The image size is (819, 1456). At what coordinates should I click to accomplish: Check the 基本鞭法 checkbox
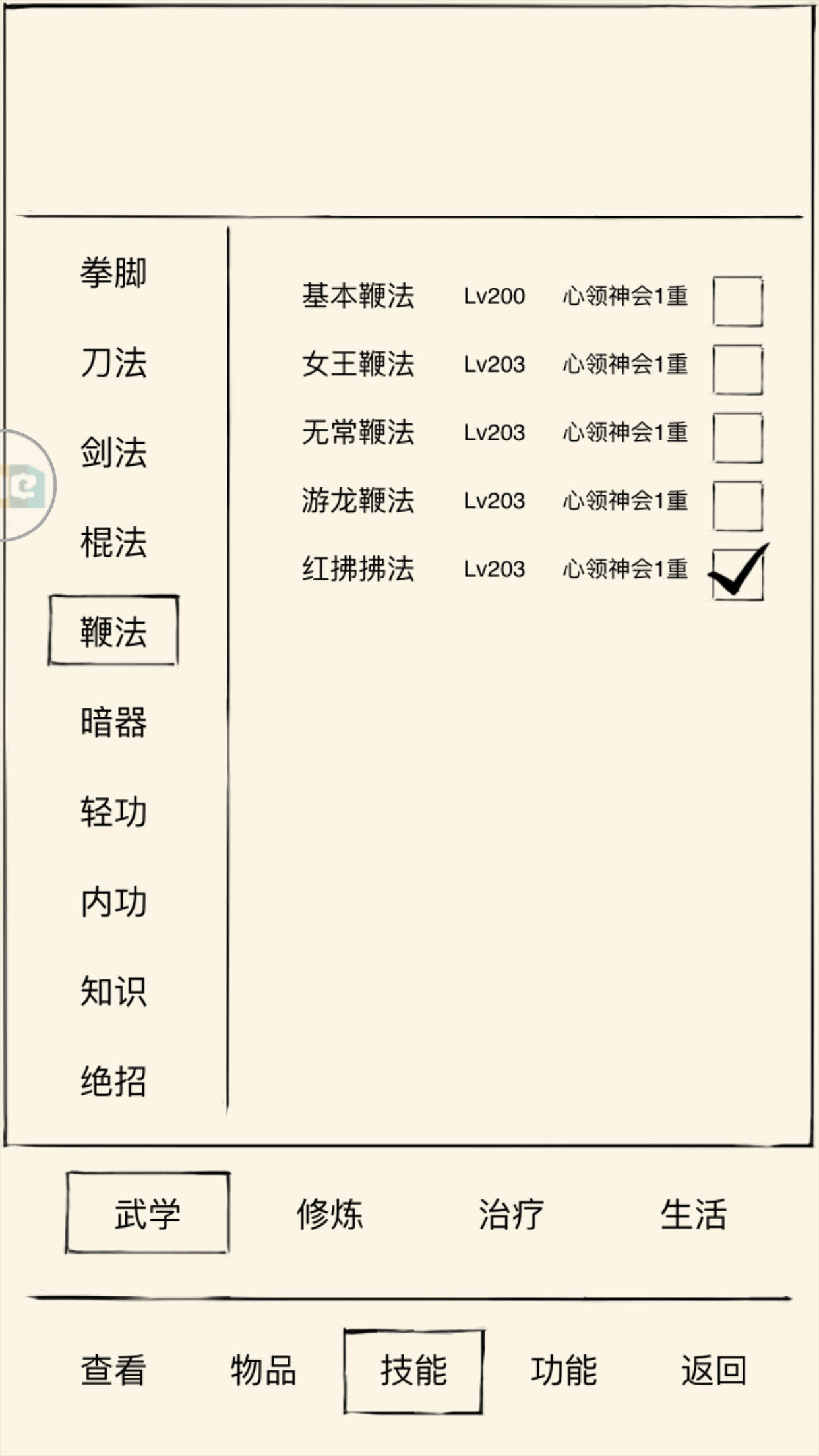pyautogui.click(x=738, y=301)
